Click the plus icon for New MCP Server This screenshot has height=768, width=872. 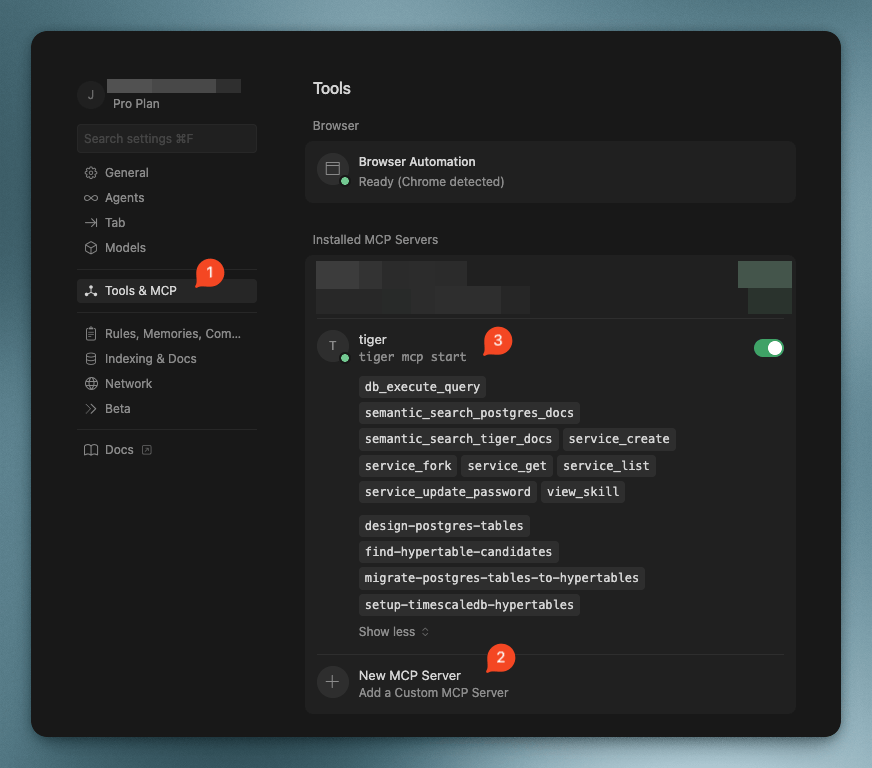(x=333, y=682)
